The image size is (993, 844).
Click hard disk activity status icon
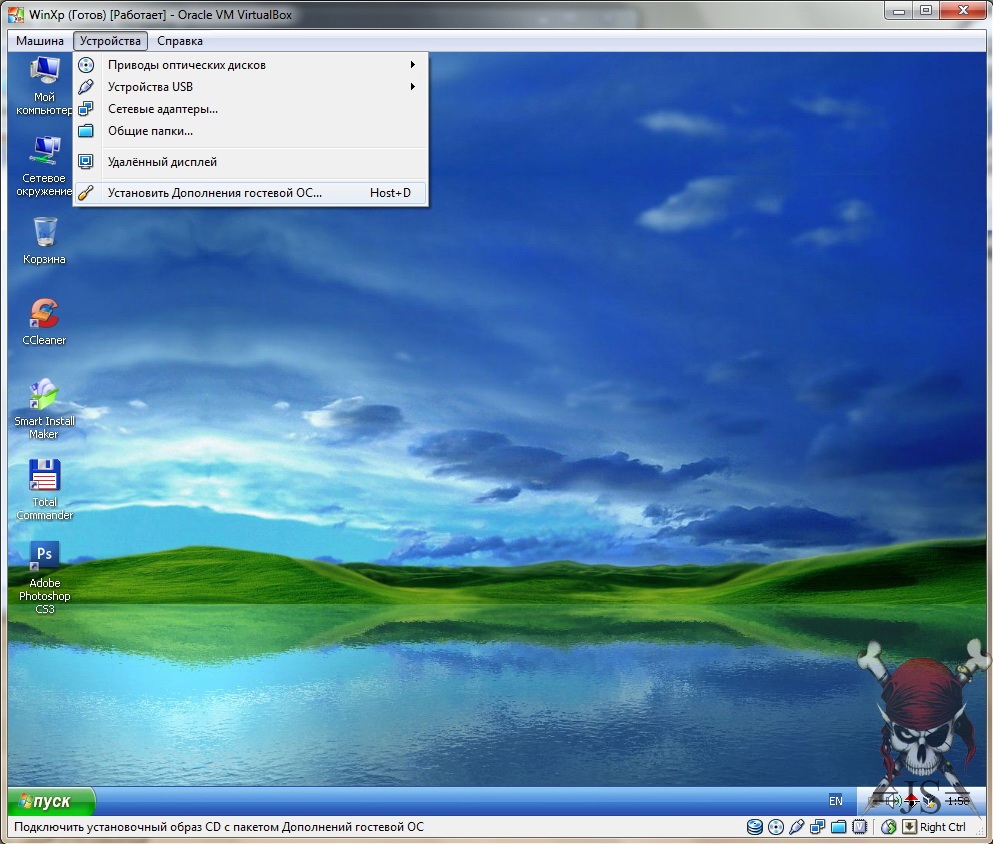(754, 827)
